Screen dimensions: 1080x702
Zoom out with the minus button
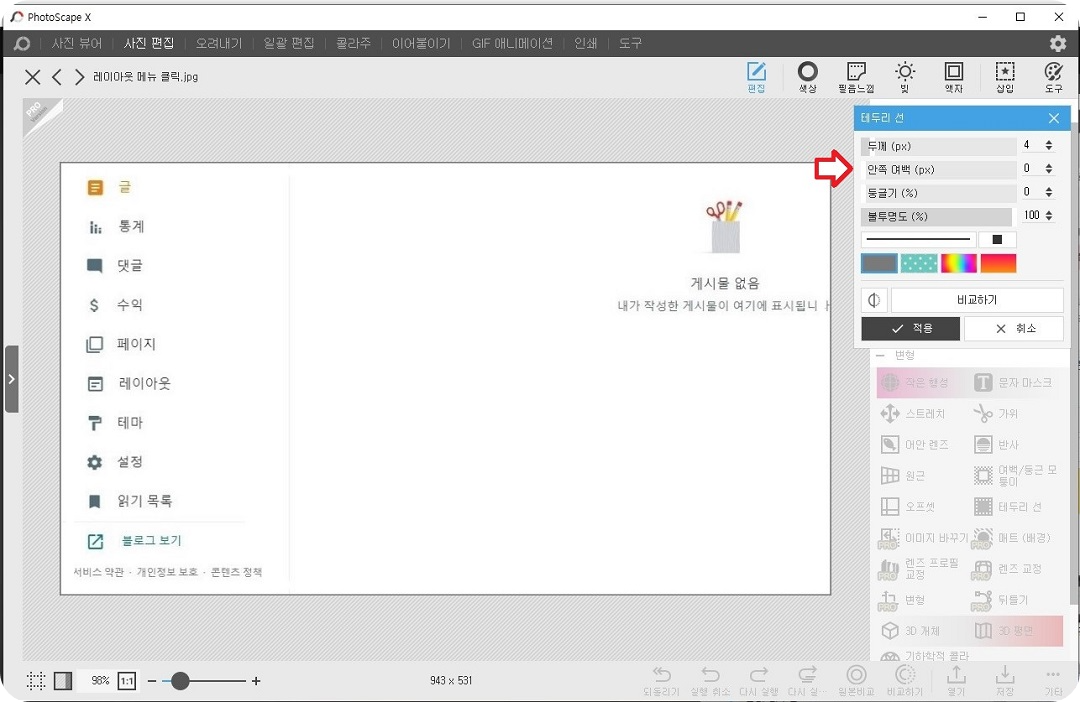tap(152, 681)
